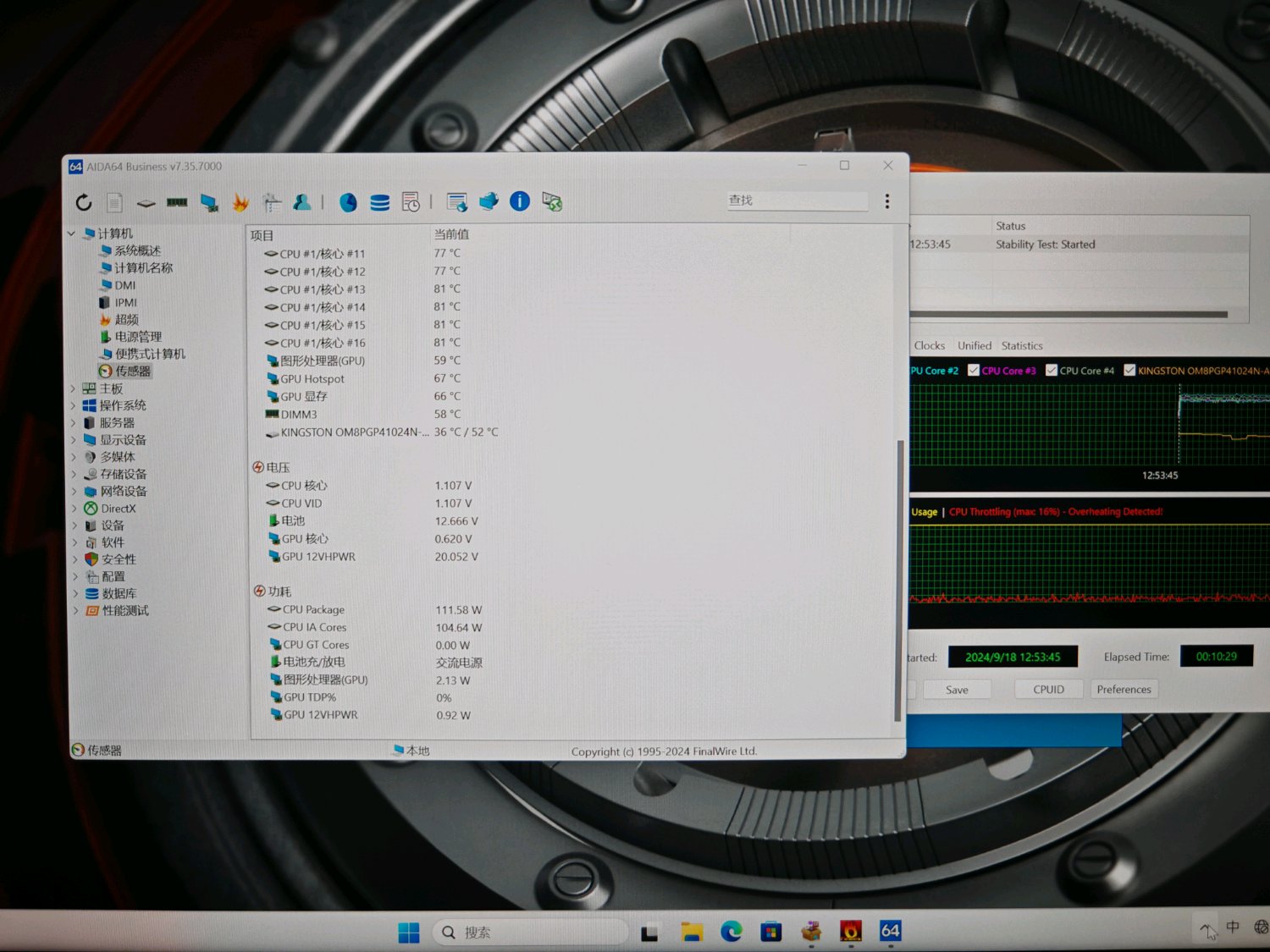Open the blue info circle icon
Image resolution: width=1270 pixels, height=952 pixels.
point(520,201)
